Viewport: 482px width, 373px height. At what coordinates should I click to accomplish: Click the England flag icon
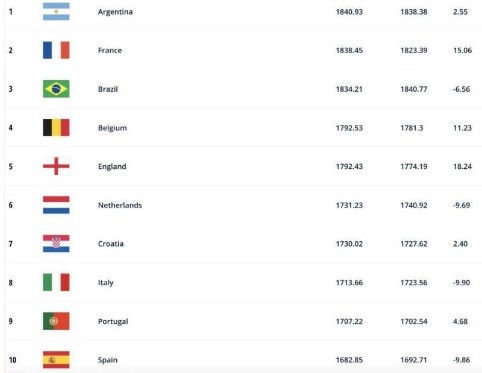(x=56, y=166)
